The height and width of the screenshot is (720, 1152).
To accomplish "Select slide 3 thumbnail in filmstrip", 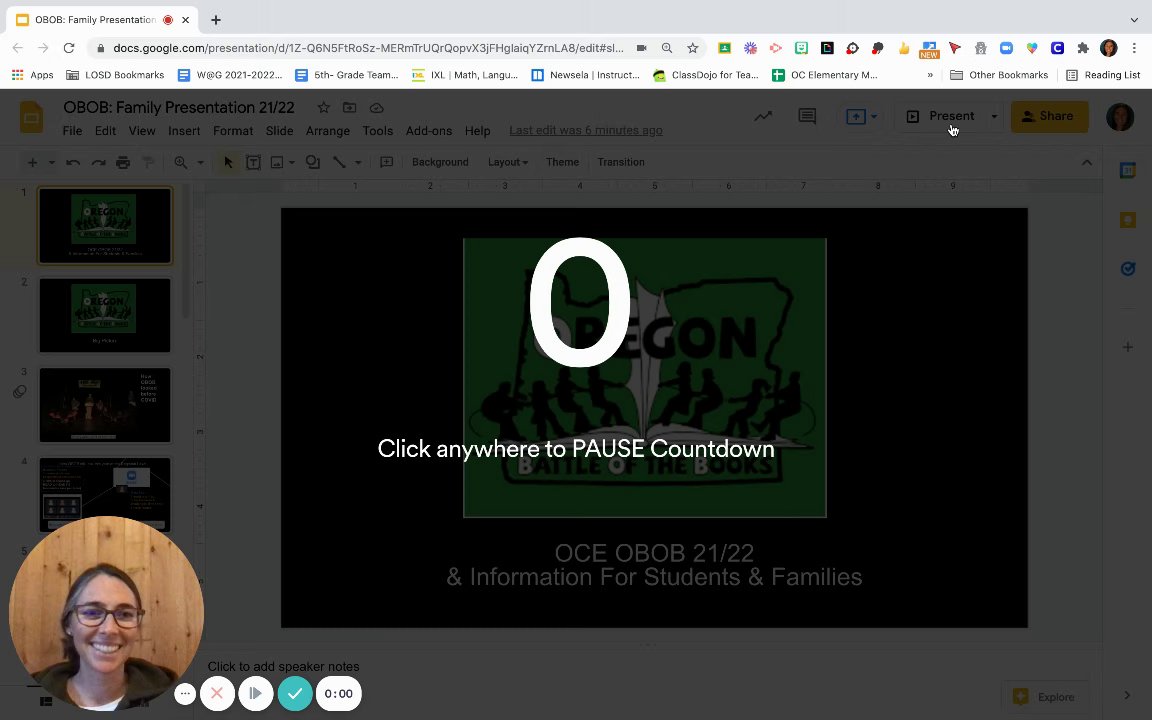I will click(105, 405).
